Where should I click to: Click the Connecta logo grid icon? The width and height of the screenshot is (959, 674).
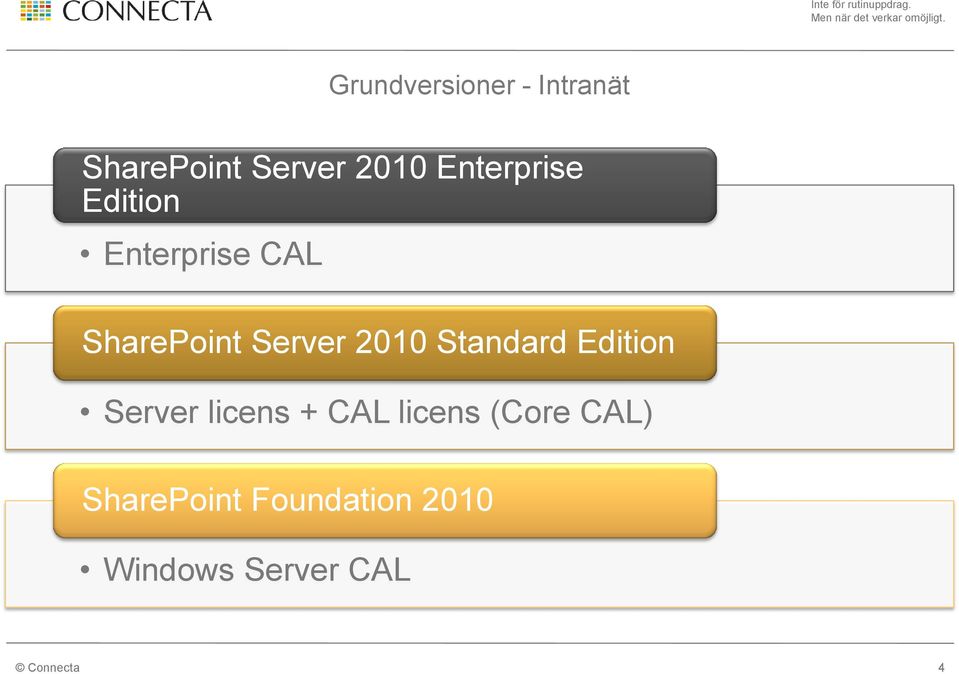pyautogui.click(x=35, y=10)
